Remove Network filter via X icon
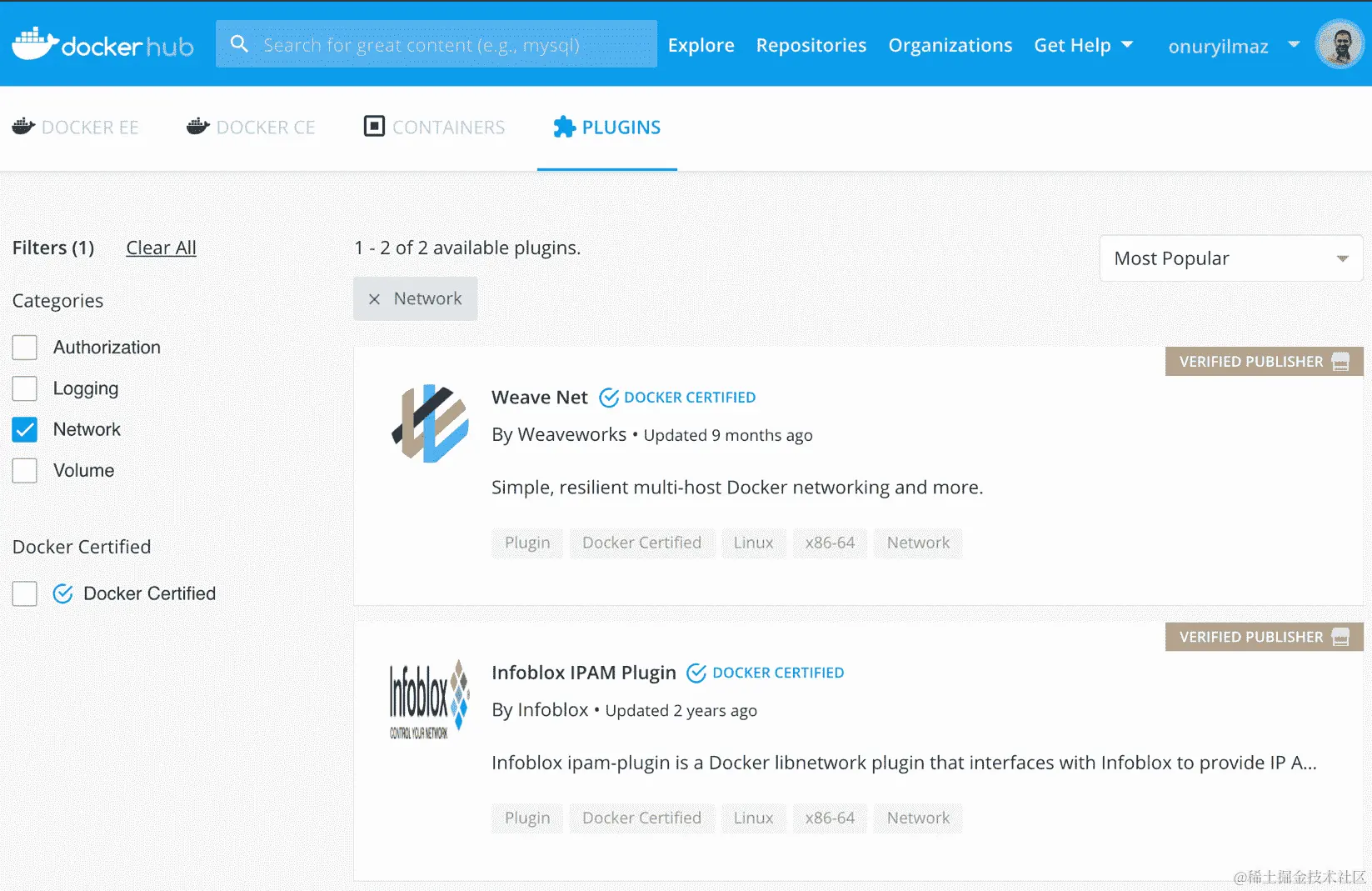Screen dimensions: 1372x891 tap(374, 299)
